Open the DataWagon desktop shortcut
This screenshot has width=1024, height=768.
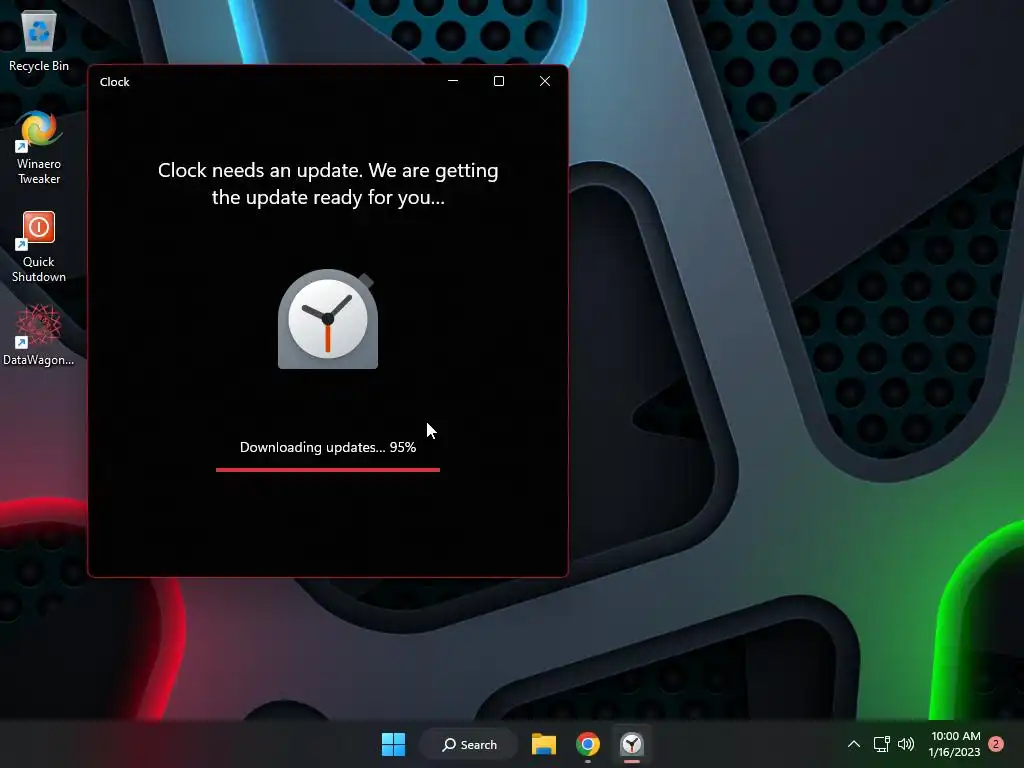pyautogui.click(x=39, y=336)
